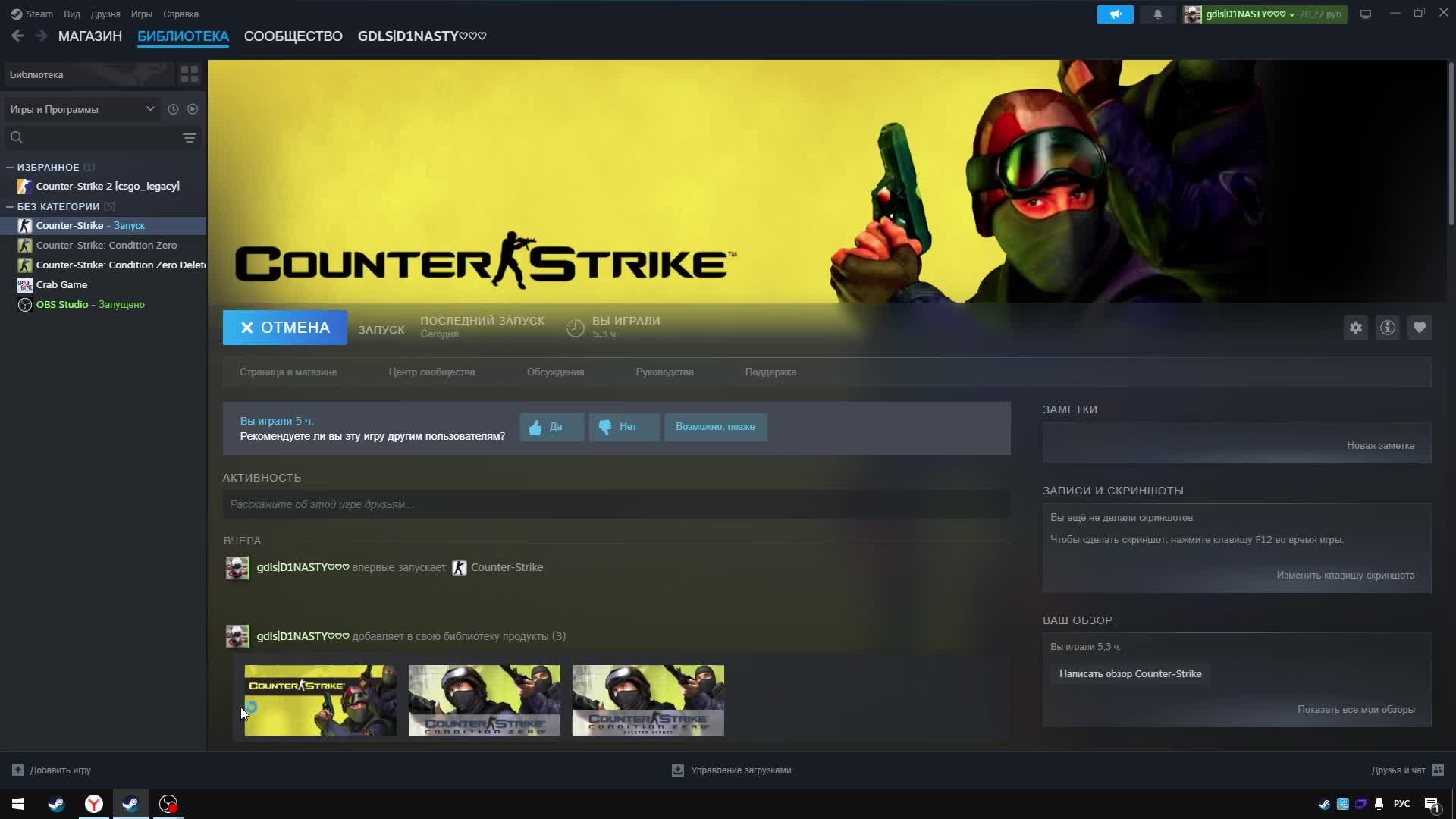Open Центр сообщества link
The width and height of the screenshot is (1456, 819).
(x=431, y=372)
